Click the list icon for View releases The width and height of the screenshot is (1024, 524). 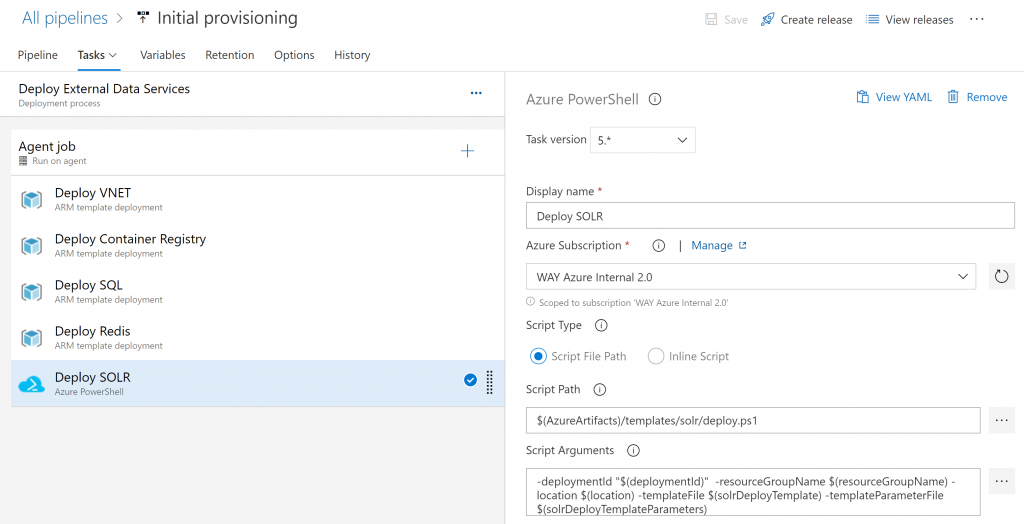click(872, 20)
